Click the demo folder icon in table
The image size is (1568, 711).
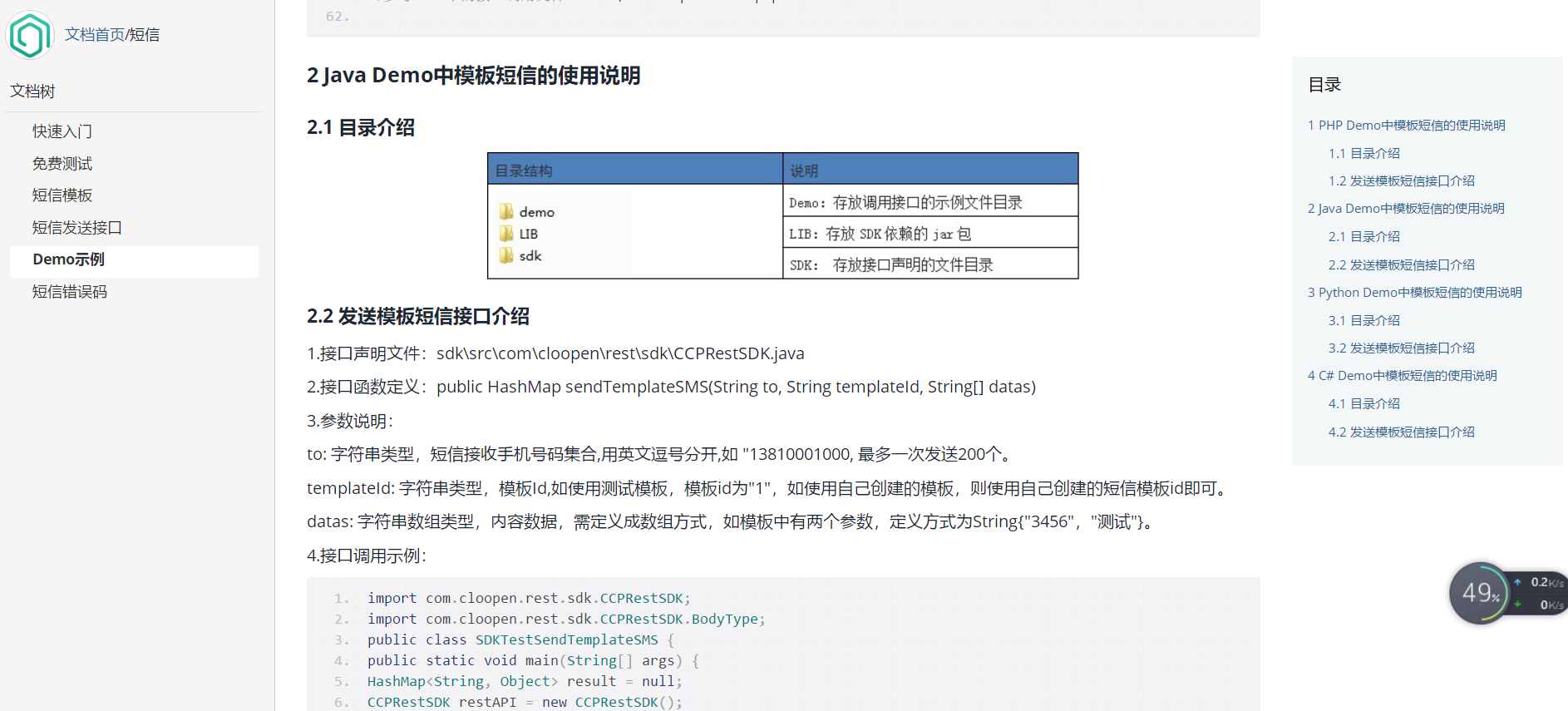[x=506, y=211]
